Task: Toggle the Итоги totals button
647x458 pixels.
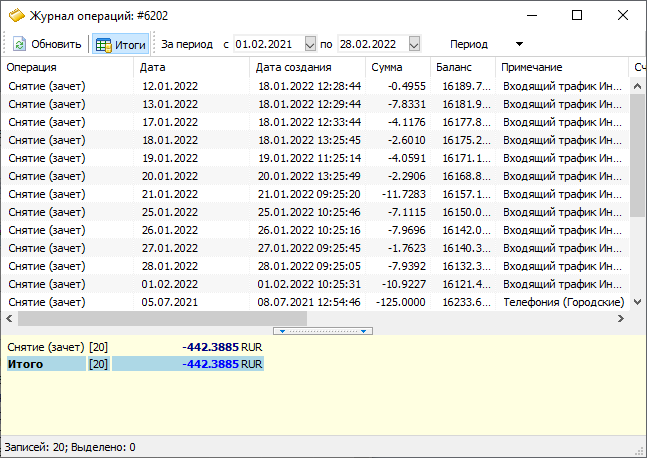Action: point(120,44)
